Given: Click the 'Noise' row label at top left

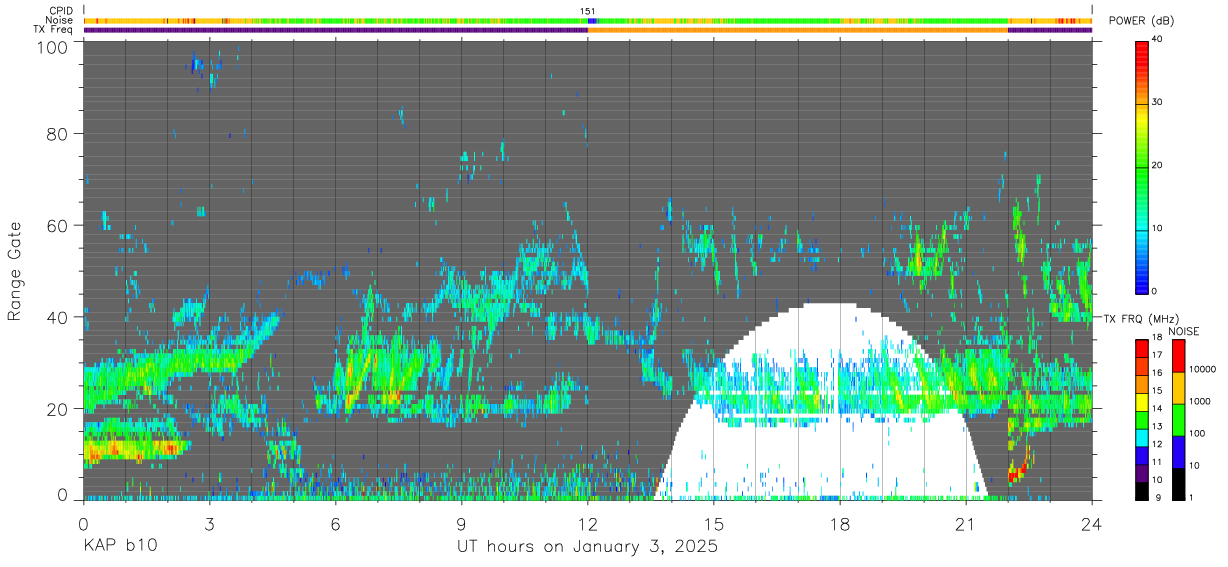Looking at the screenshot, I should pos(59,20).
